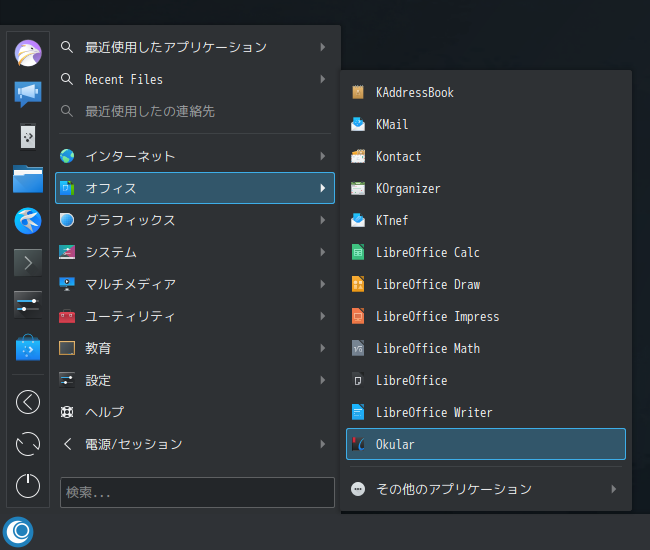Expand その他のアプリケーション submenu arrow
Screen dimensions: 650x550
tap(614, 489)
